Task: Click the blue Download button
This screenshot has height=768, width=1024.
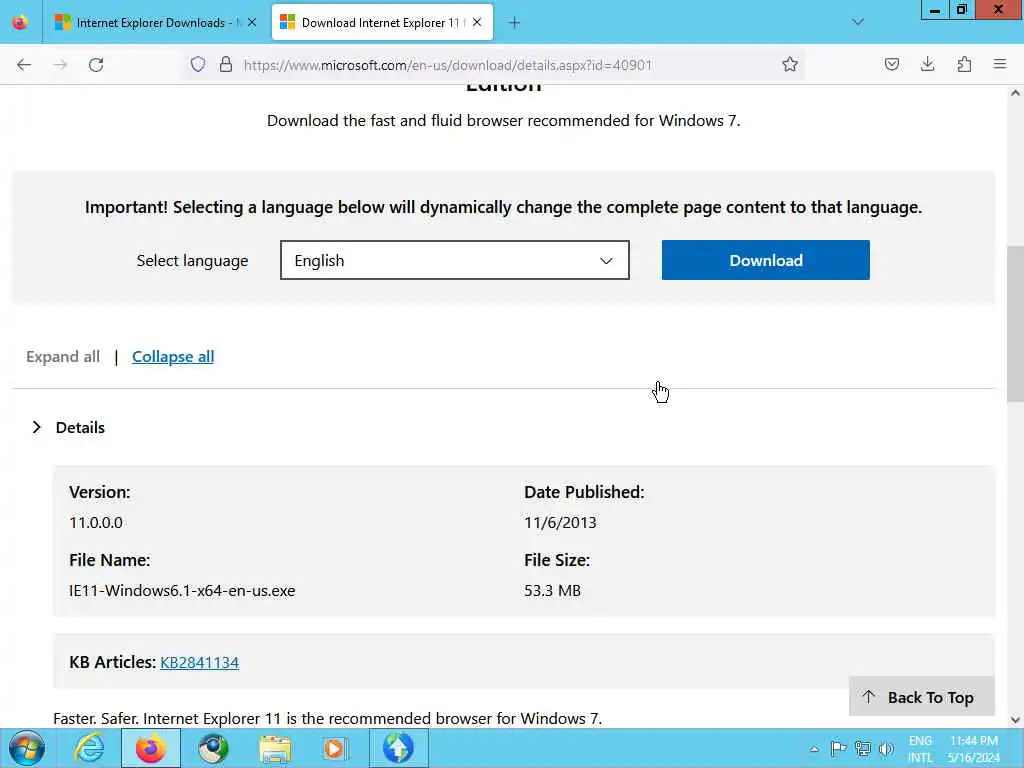Action: click(765, 260)
